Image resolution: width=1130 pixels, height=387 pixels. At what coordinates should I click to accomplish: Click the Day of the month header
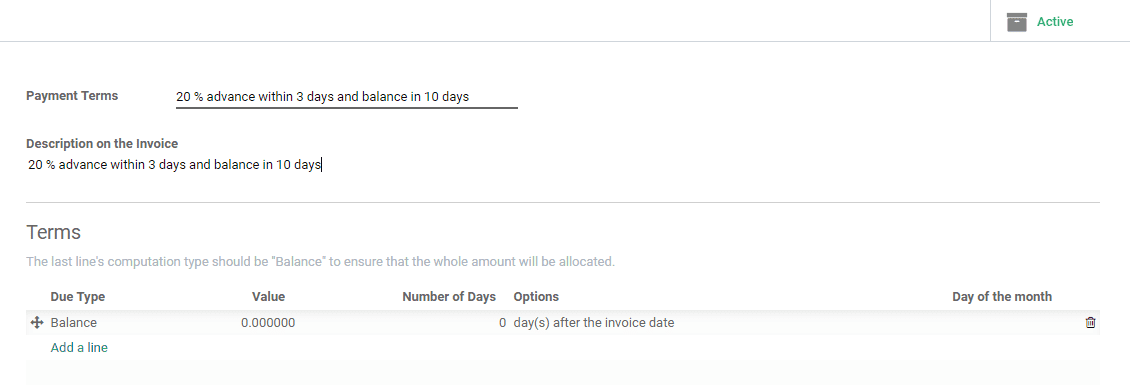tap(1002, 296)
